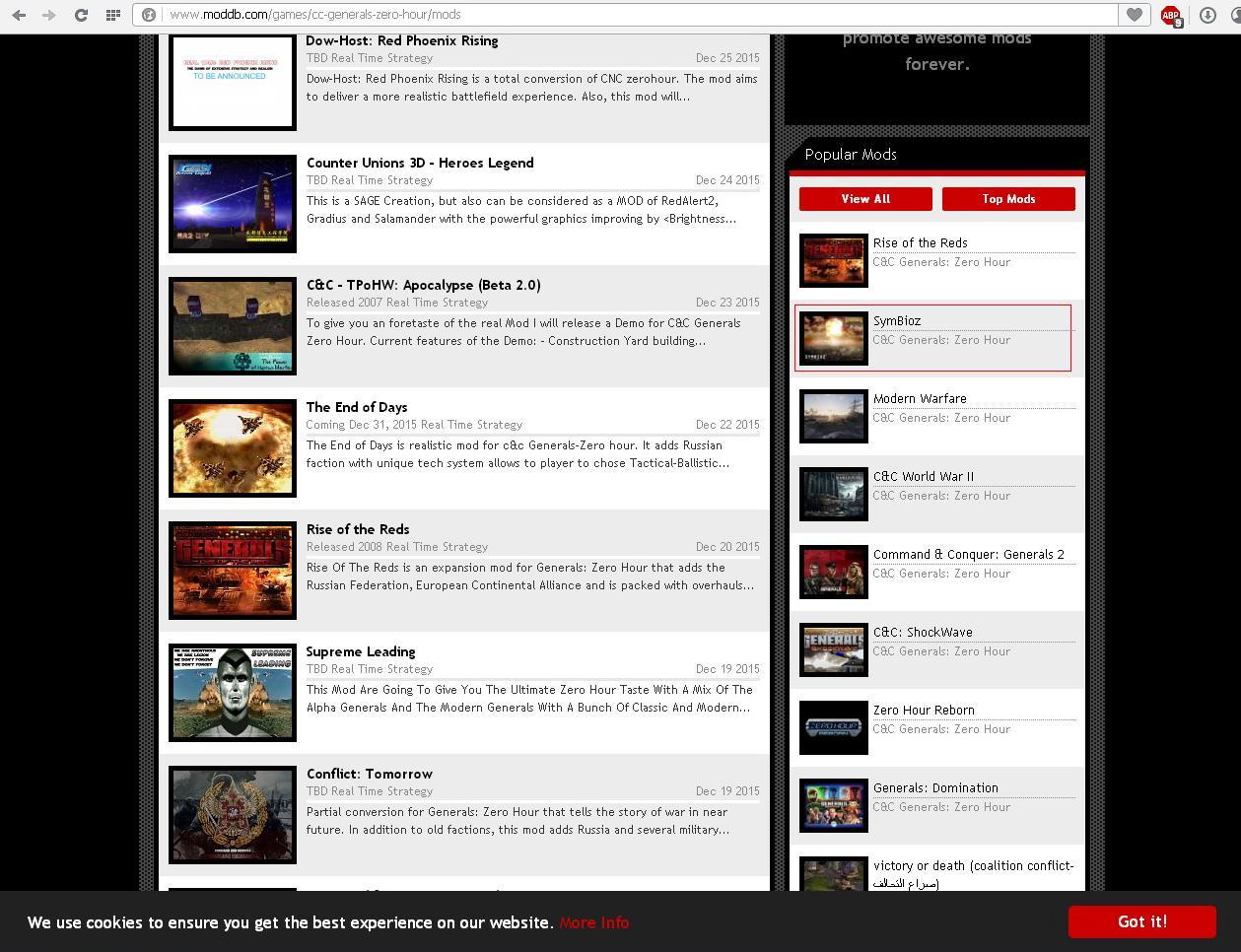
Task: Open C&C World War II sidebar title link
Action: click(x=924, y=476)
